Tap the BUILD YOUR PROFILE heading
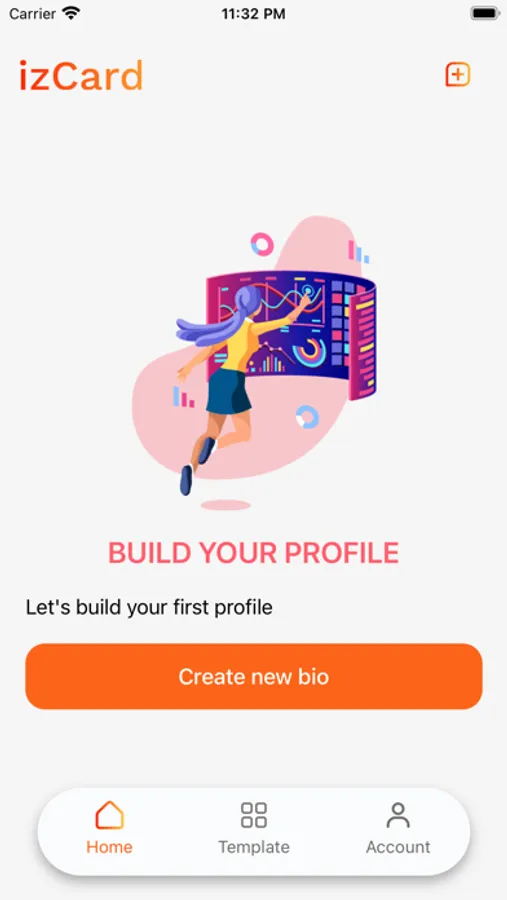Viewport: 507px width, 900px height. (254, 552)
